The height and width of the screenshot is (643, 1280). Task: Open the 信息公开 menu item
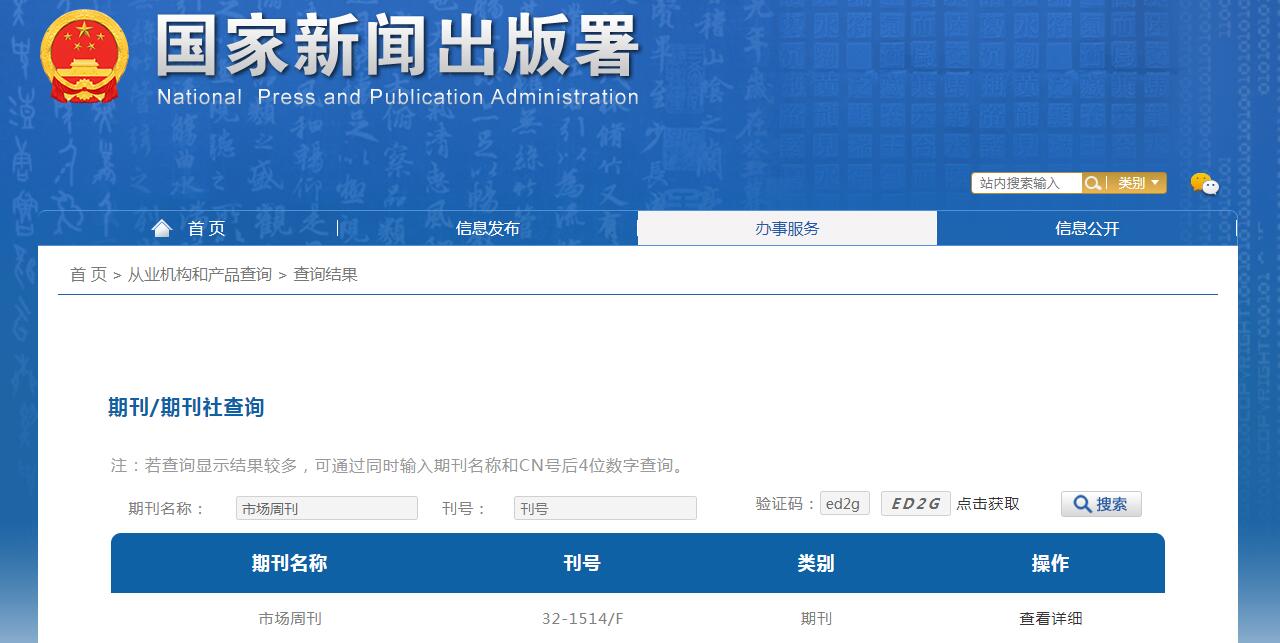point(1088,228)
